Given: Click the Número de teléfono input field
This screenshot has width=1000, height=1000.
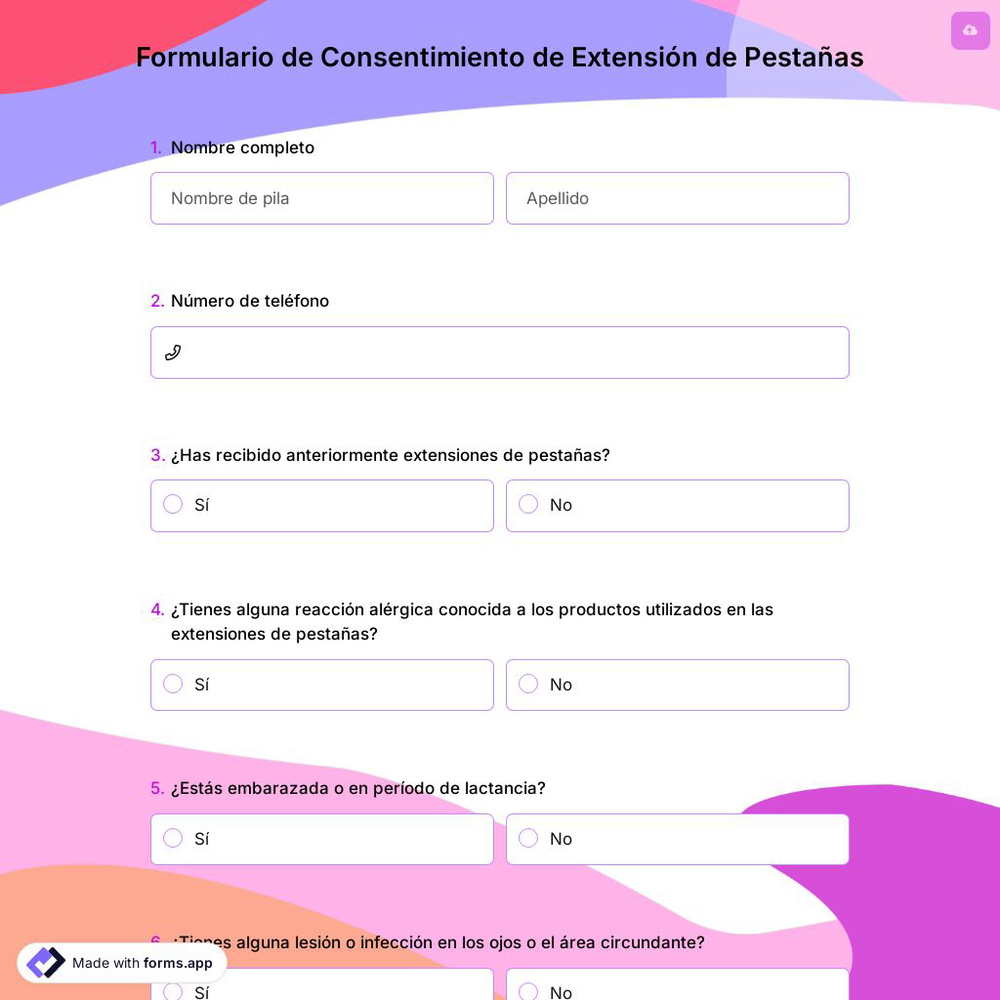Looking at the screenshot, I should tap(500, 352).
